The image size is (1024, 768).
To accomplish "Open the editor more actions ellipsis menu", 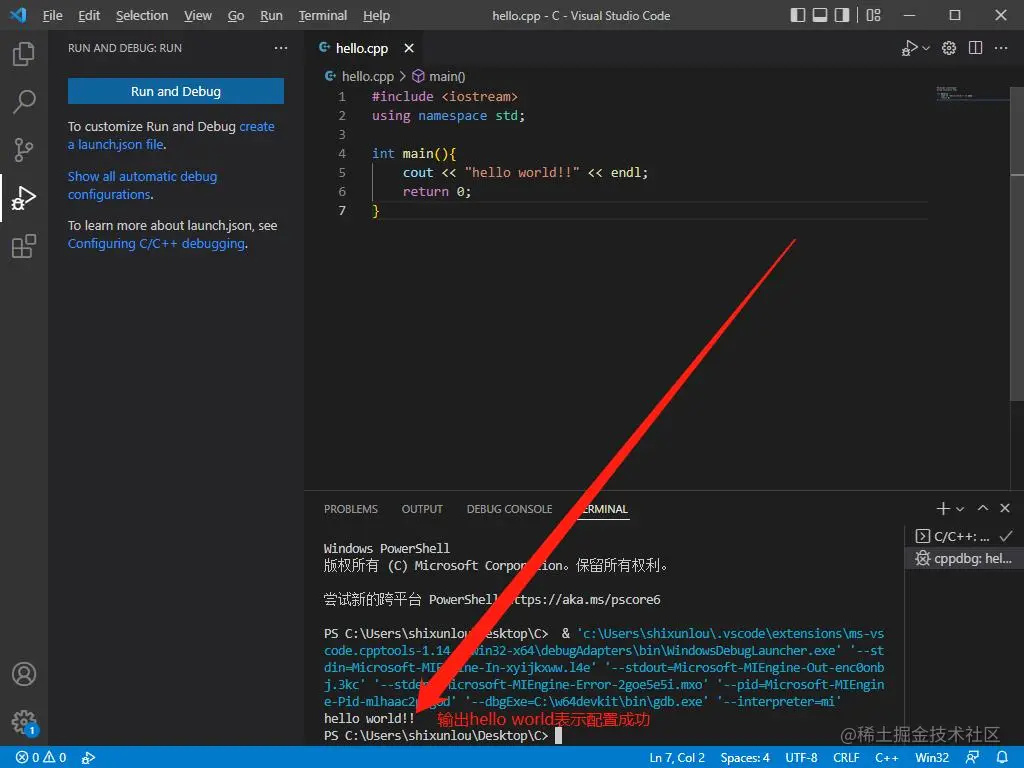I will [x=1001, y=47].
